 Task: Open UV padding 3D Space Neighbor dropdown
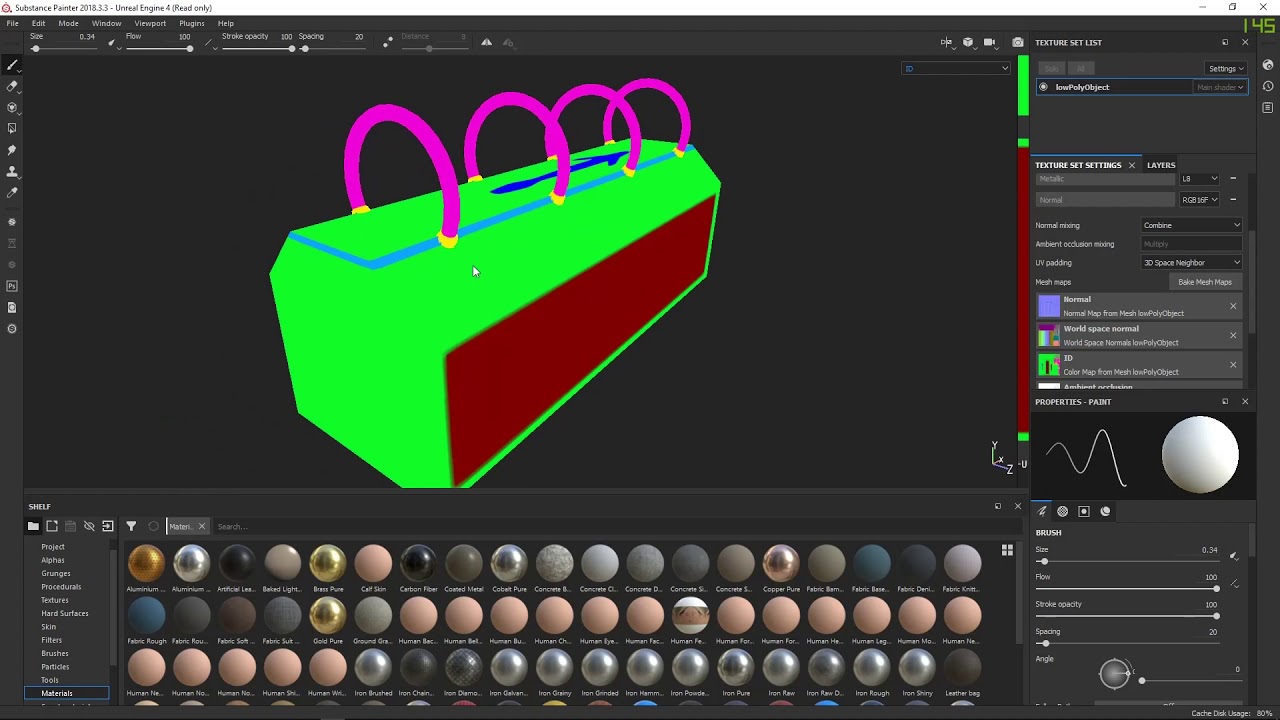(x=1192, y=263)
